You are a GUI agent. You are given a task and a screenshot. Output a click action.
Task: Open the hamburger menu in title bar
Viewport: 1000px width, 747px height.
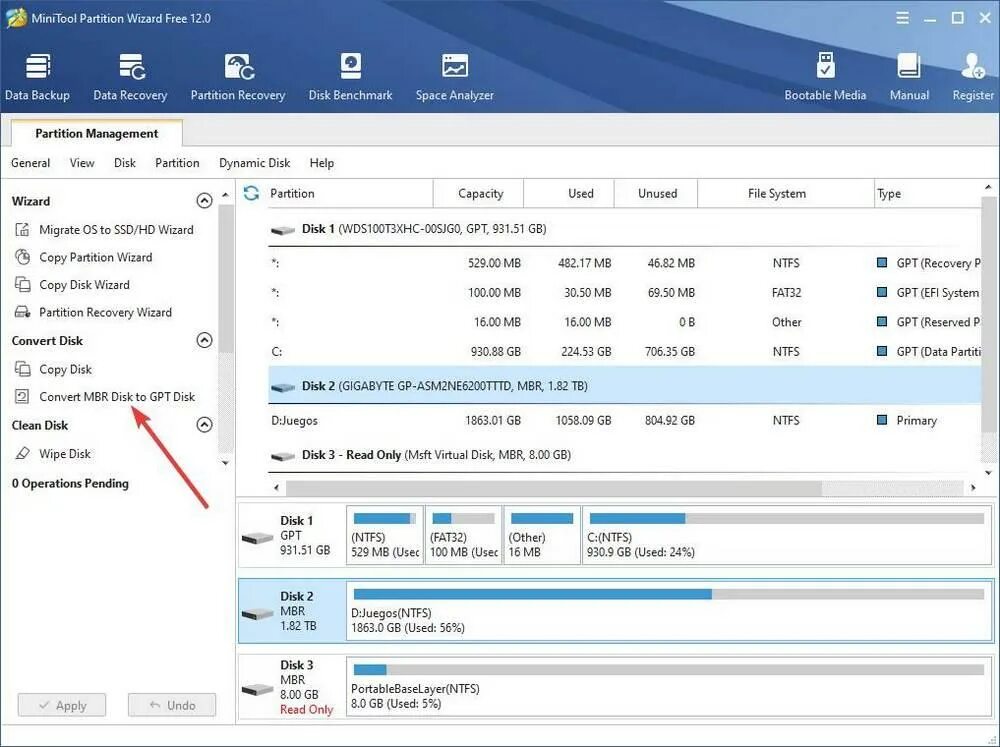[902, 18]
